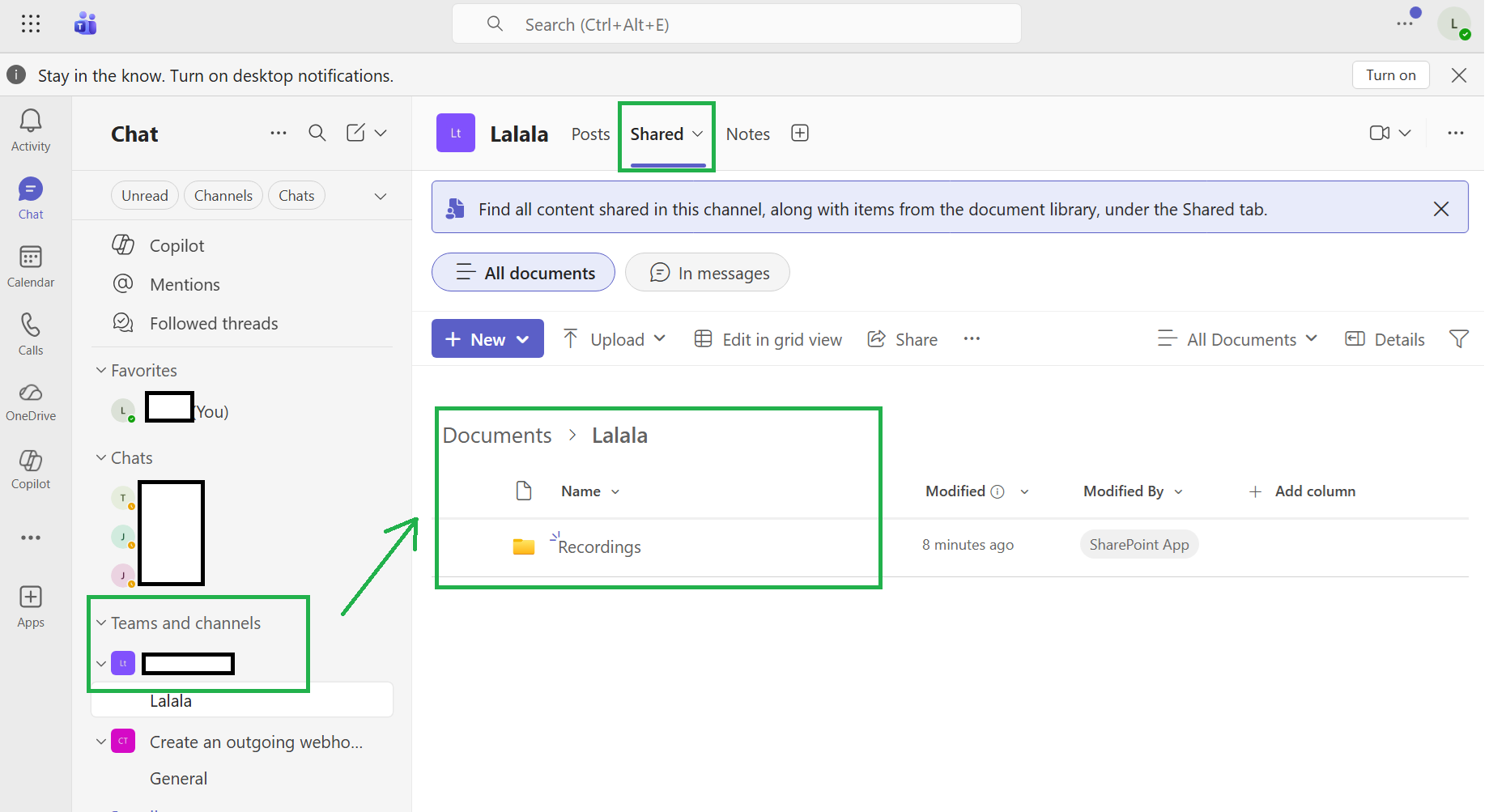The image size is (1493, 812).
Task: Open the New button dropdown
Action: pos(487,339)
